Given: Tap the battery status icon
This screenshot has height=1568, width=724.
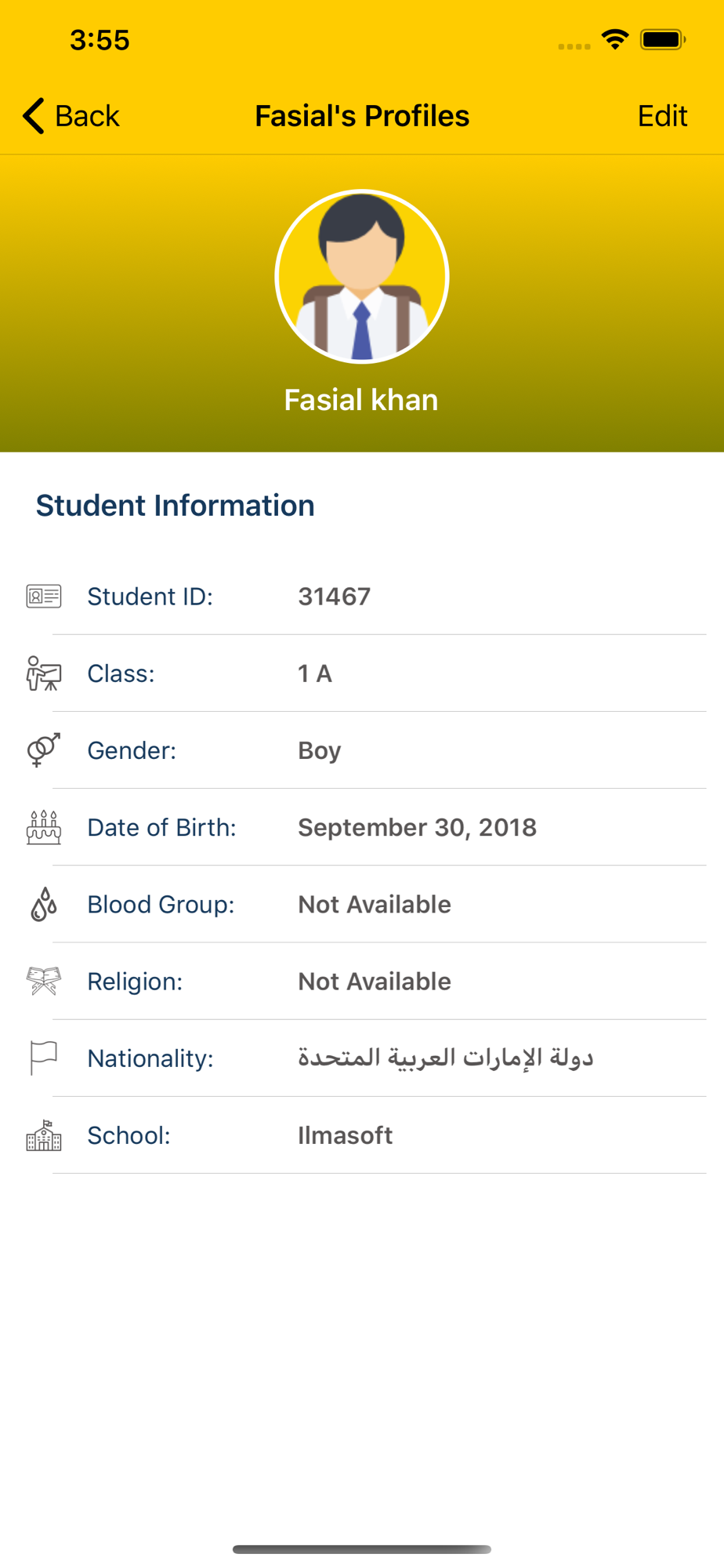Looking at the screenshot, I should 663,39.
